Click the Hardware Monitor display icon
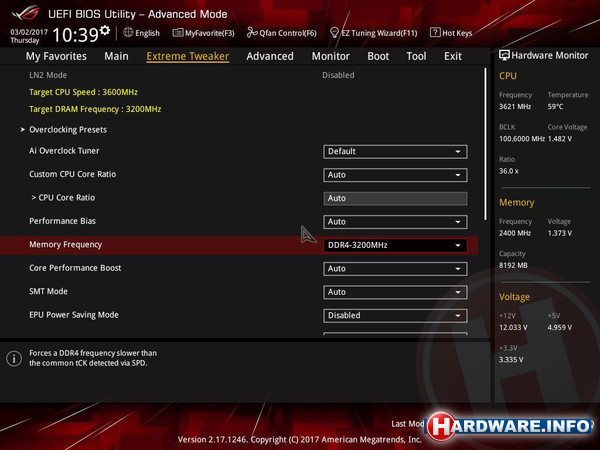 pos(504,55)
